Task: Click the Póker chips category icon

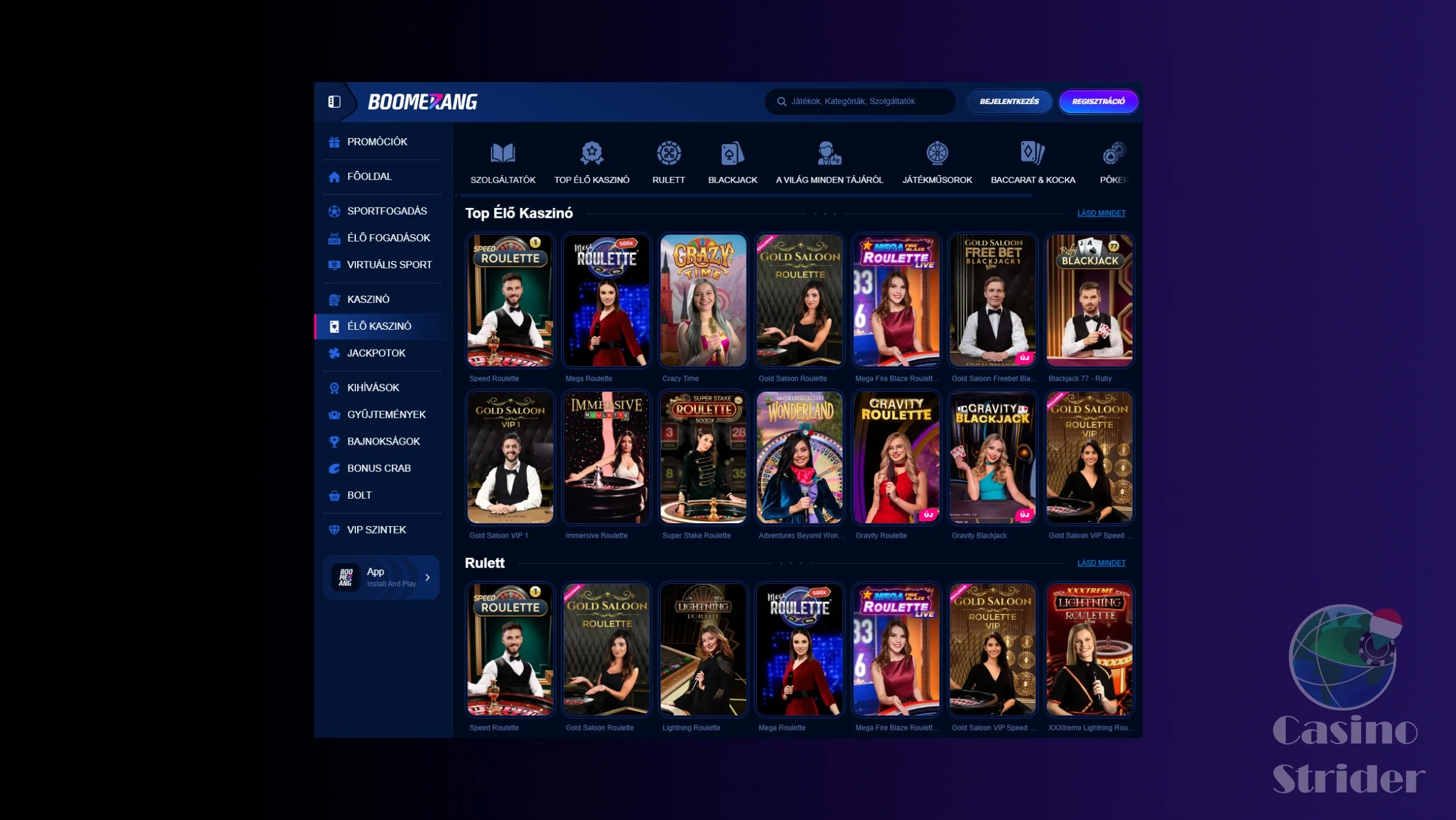Action: 1113,153
